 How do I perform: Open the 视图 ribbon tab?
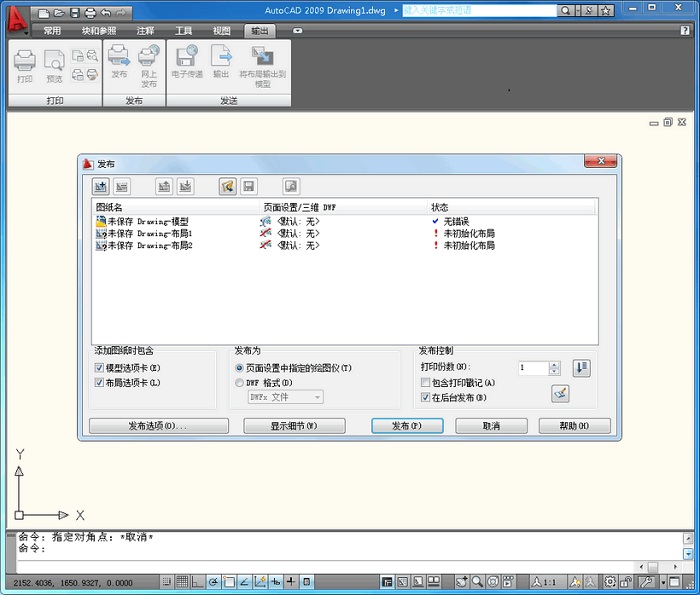(x=221, y=31)
